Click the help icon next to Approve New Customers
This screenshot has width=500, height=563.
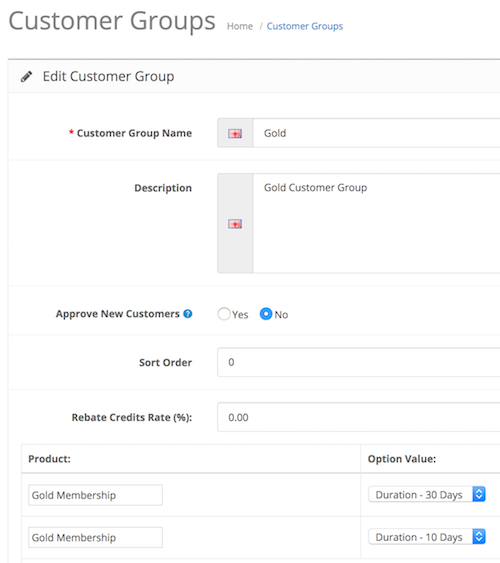point(188,314)
